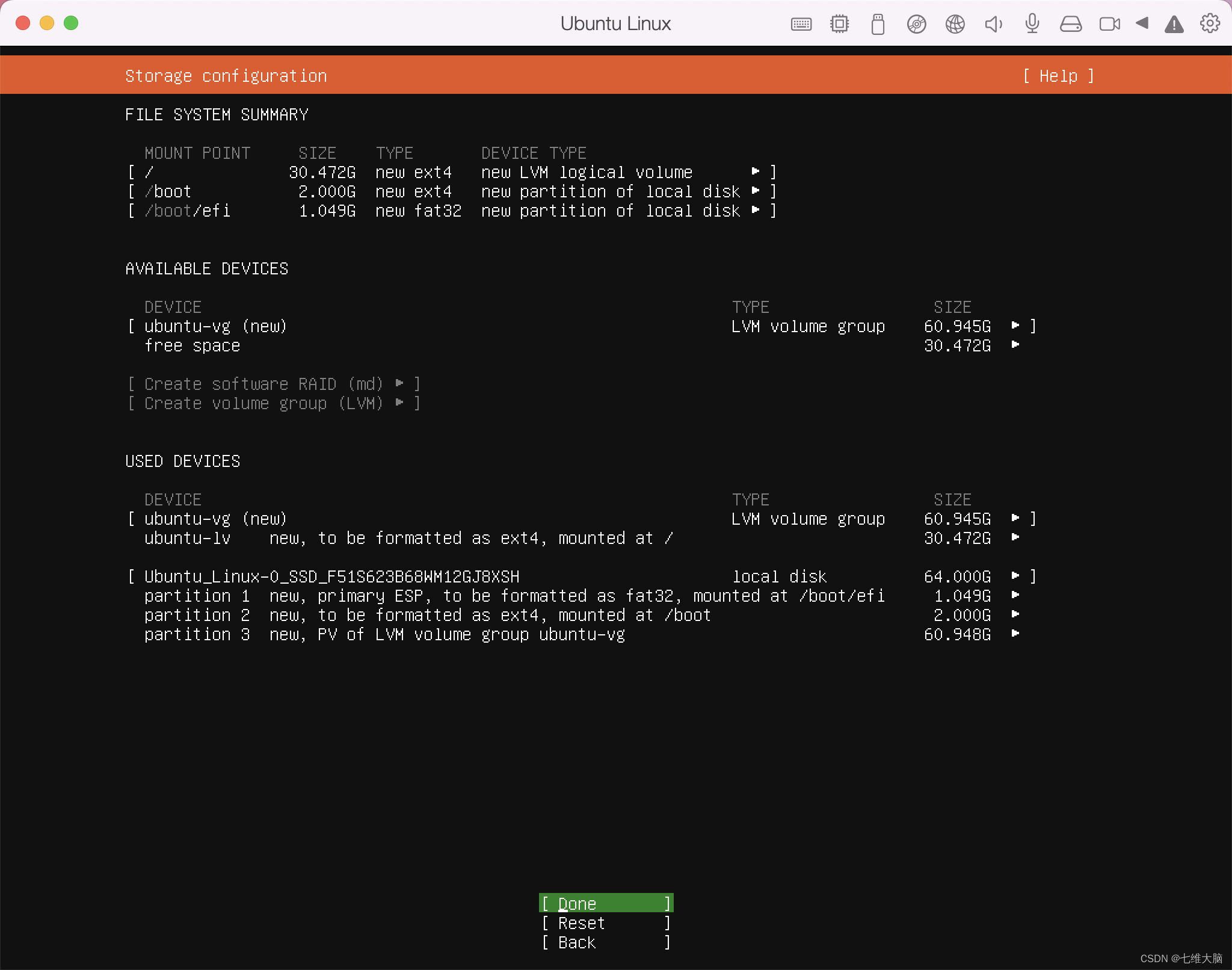Open Help in the installer header
Viewport: 1232px width, 970px height.
[x=1058, y=76]
